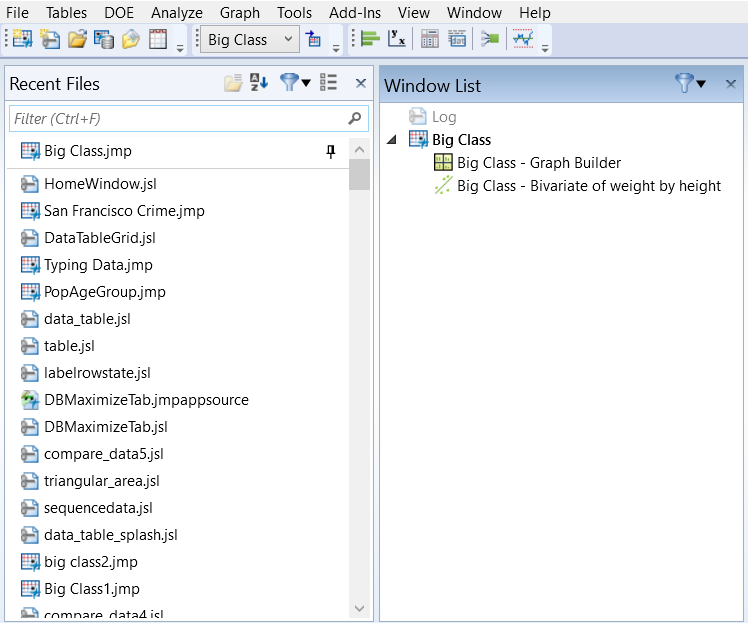The image size is (748, 623).
Task: Click the folder icon in Recent Files header
Action: click(x=233, y=84)
